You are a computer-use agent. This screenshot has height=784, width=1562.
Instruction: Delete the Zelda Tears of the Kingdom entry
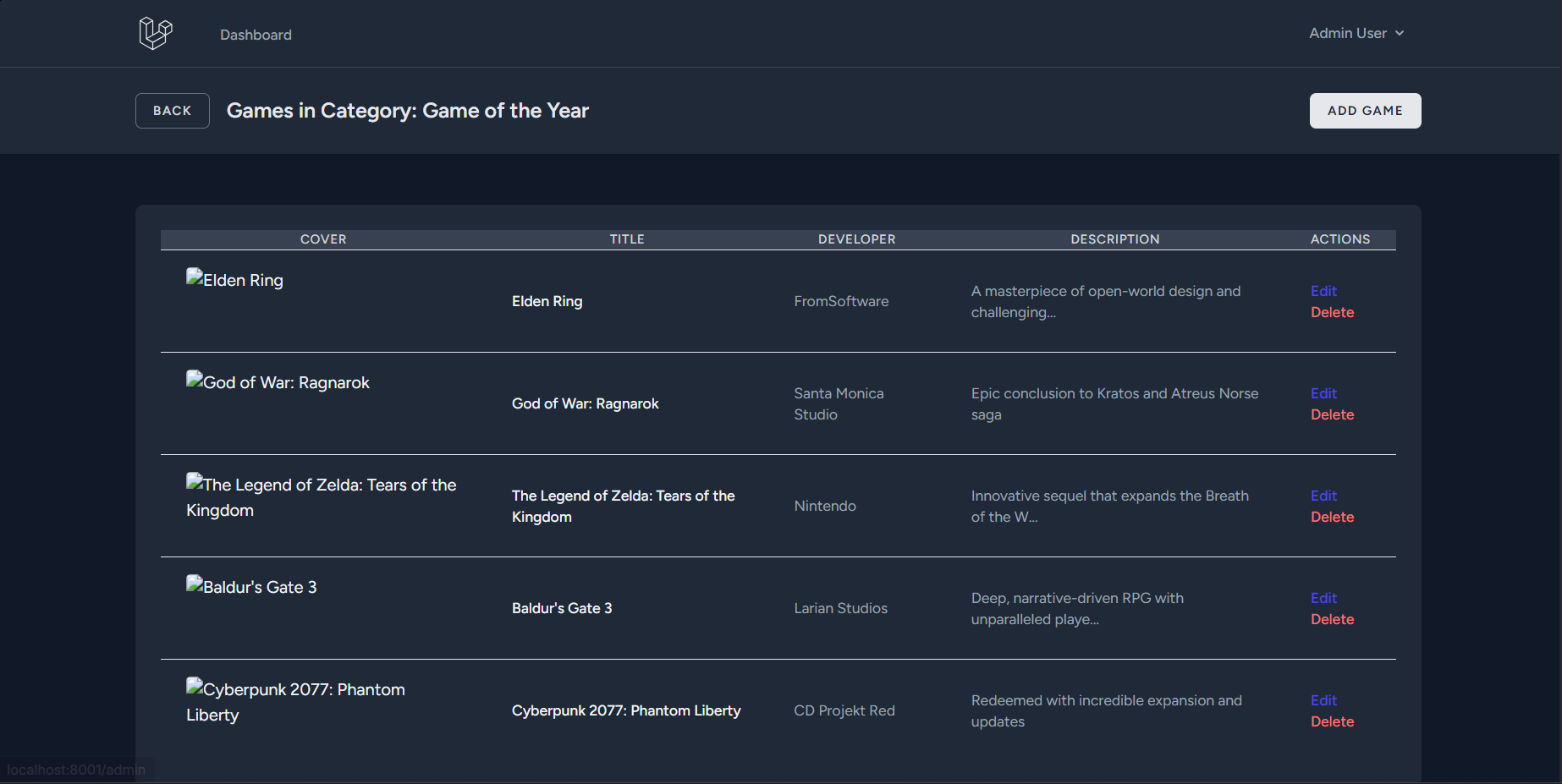(x=1332, y=517)
